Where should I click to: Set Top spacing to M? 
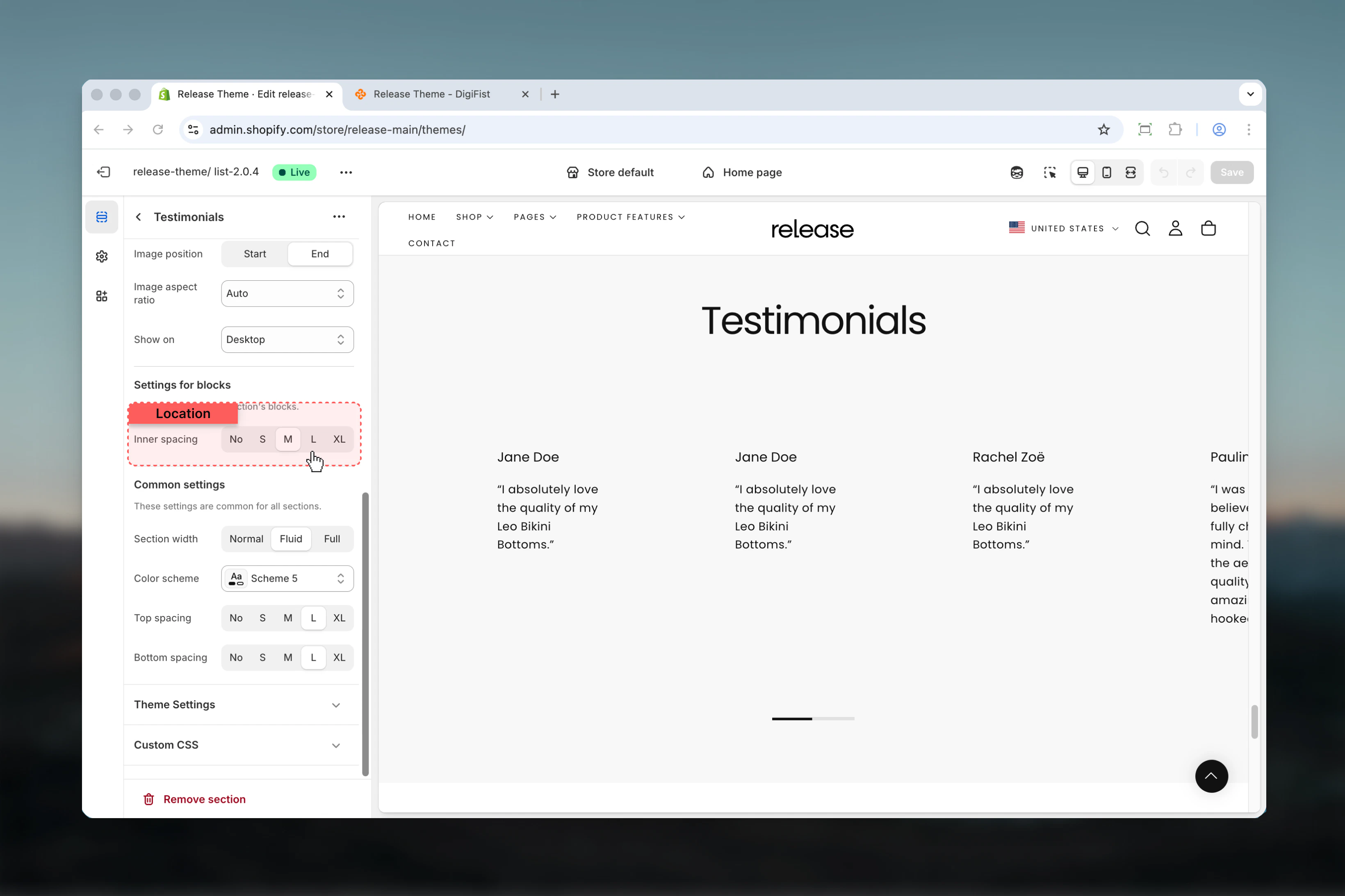288,618
